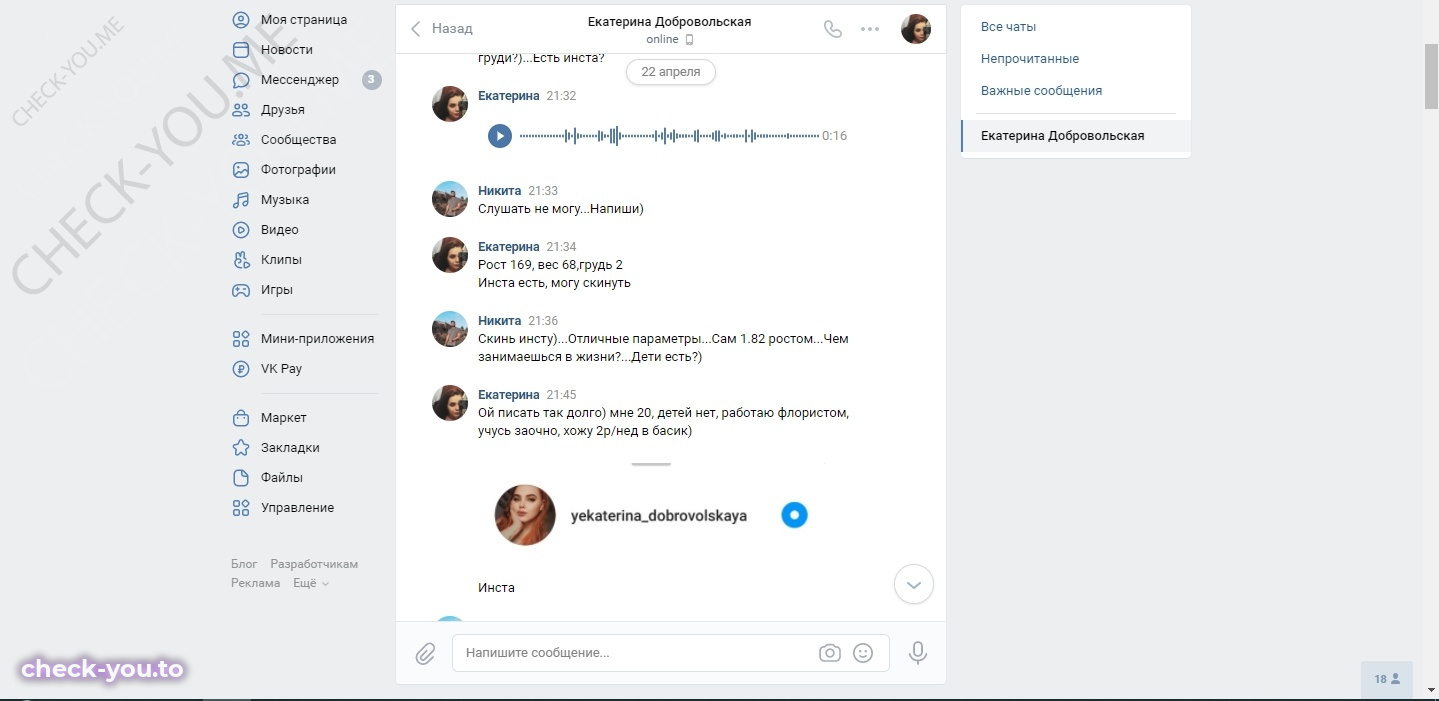Open the Разработчикам footer link

pyautogui.click(x=314, y=564)
